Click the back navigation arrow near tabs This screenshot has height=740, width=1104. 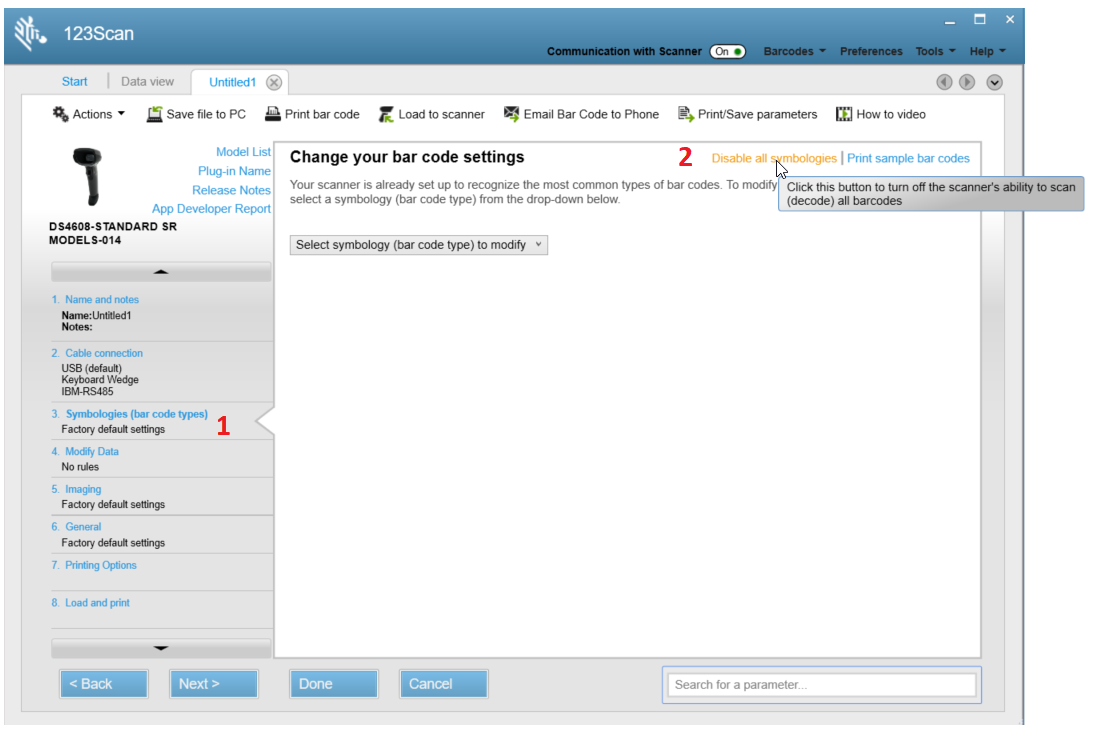point(943,82)
